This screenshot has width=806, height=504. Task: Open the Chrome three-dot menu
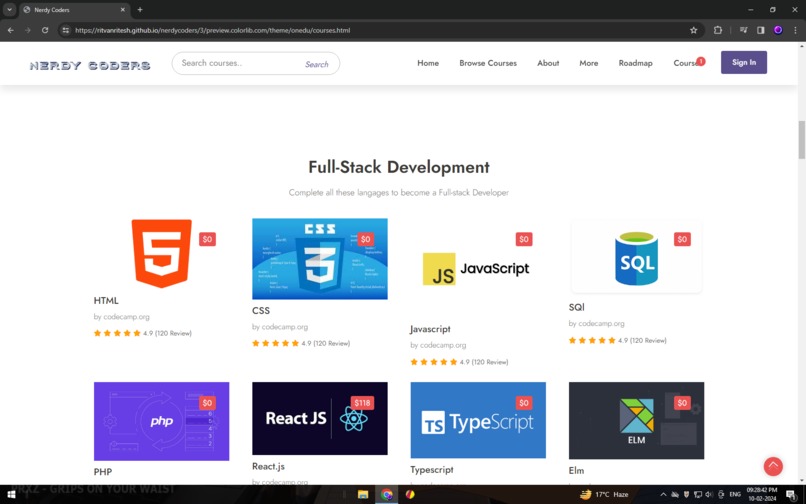click(795, 30)
